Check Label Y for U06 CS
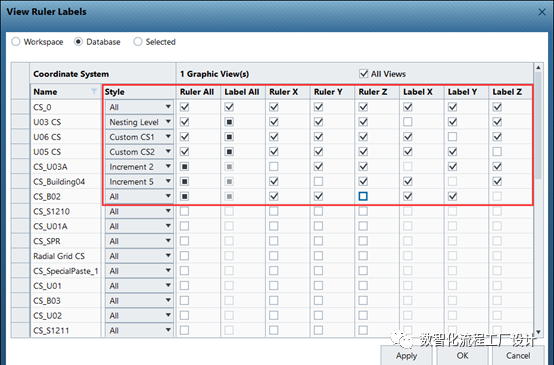The width and height of the screenshot is (554, 365). click(x=453, y=137)
